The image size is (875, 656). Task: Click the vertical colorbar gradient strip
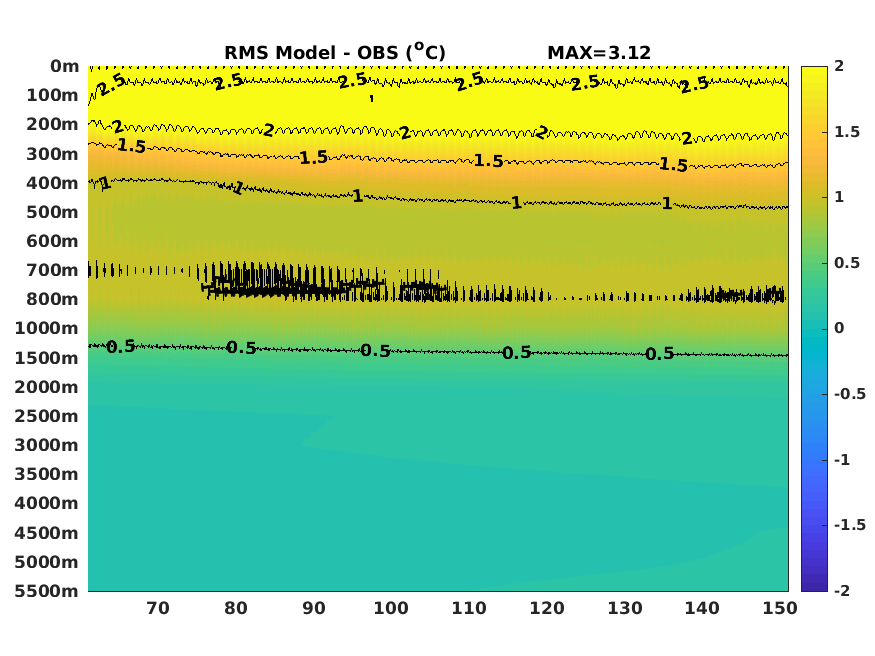click(814, 329)
